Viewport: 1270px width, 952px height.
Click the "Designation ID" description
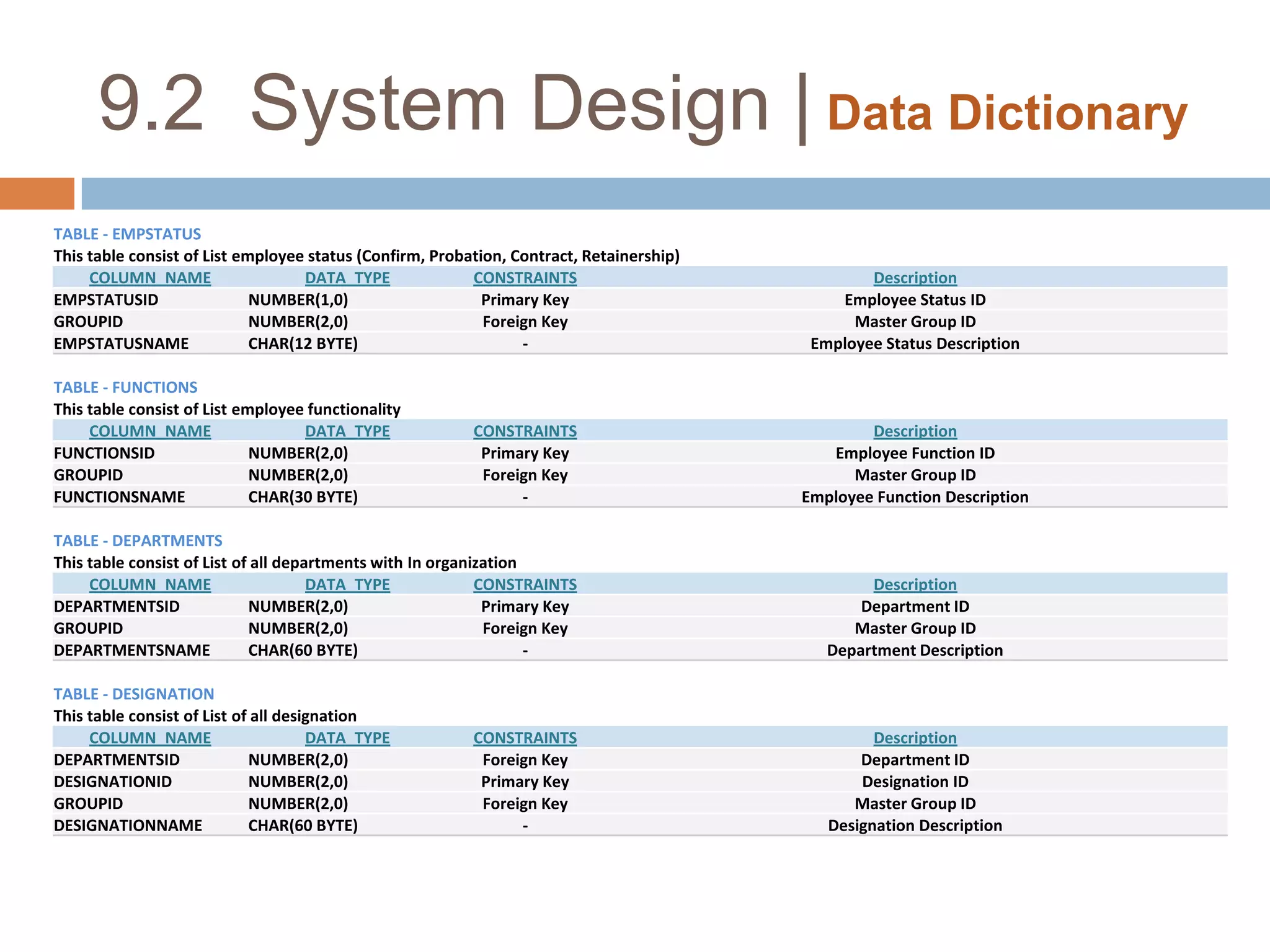(915, 782)
